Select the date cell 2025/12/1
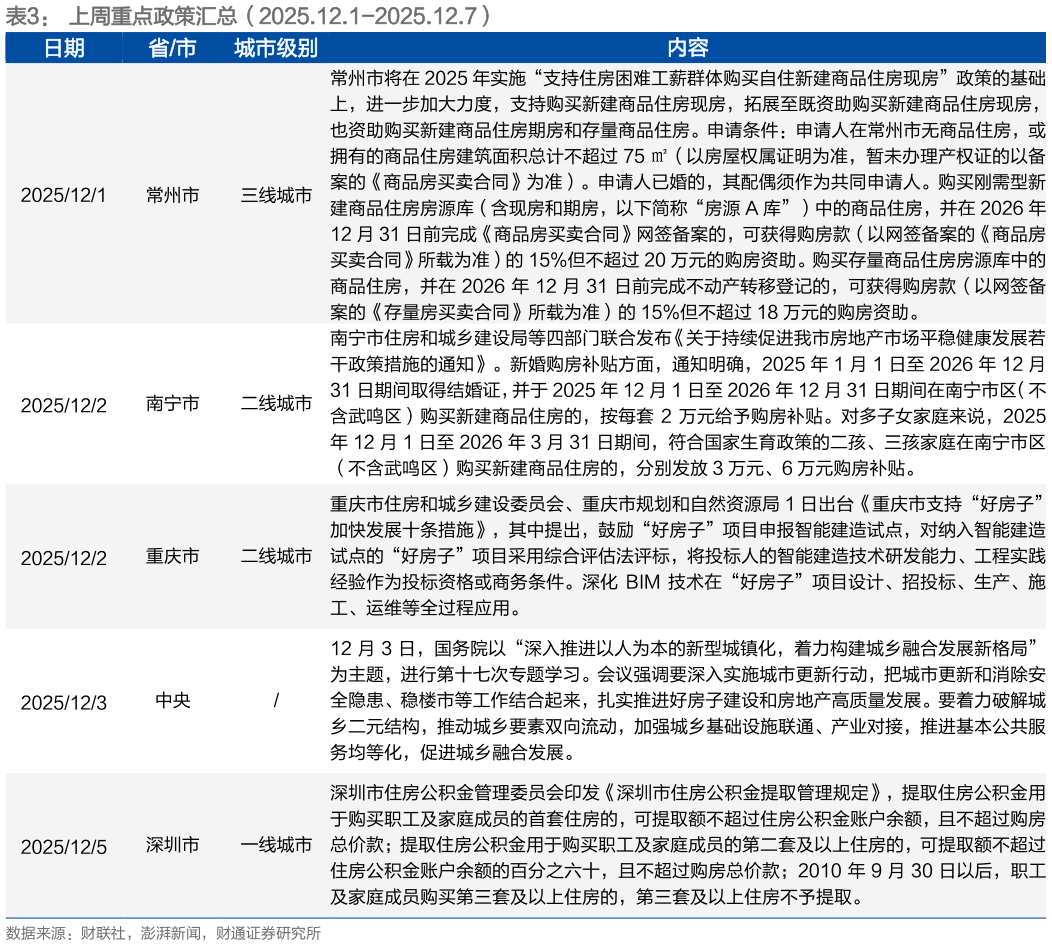This screenshot has height=946, width=1052. [x=64, y=195]
